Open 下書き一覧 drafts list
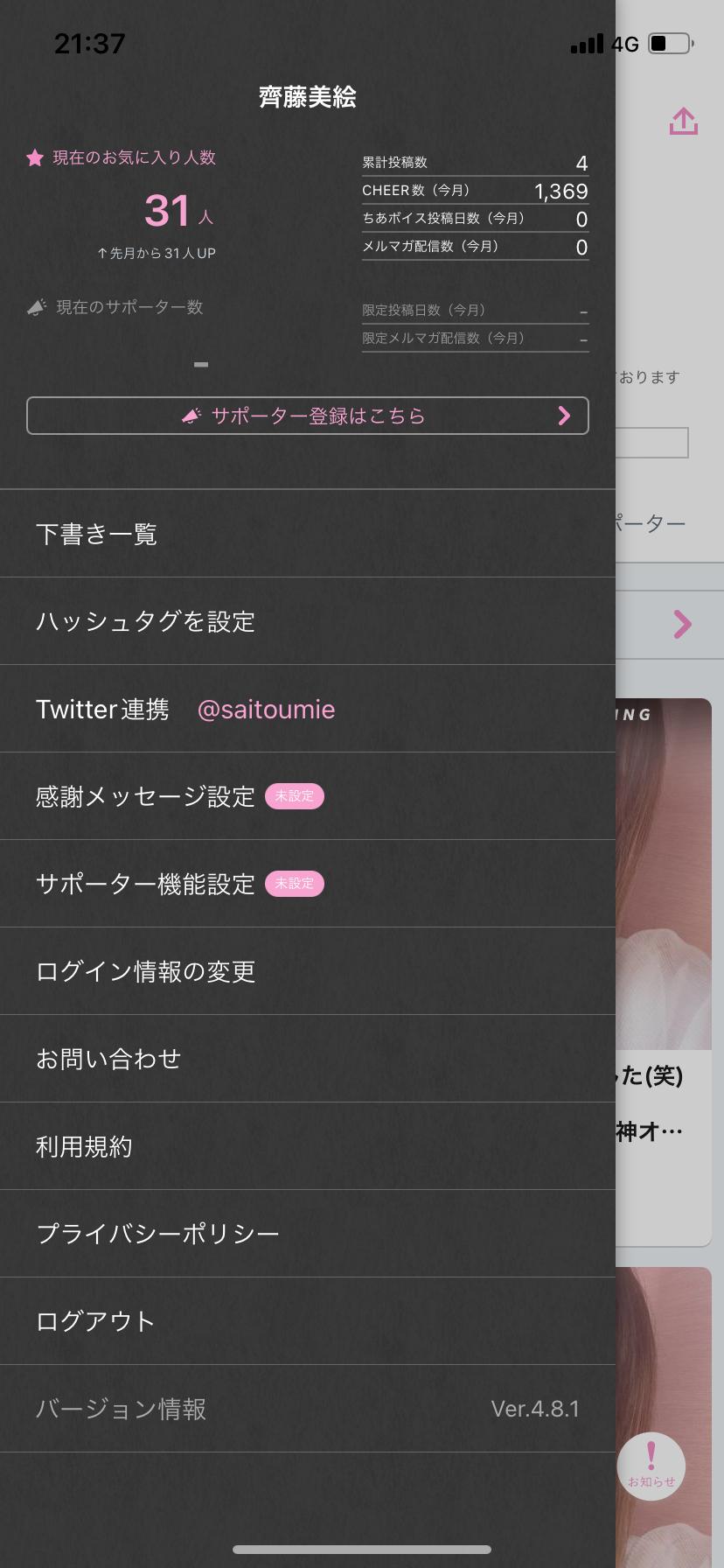724x1568 pixels. (x=308, y=534)
